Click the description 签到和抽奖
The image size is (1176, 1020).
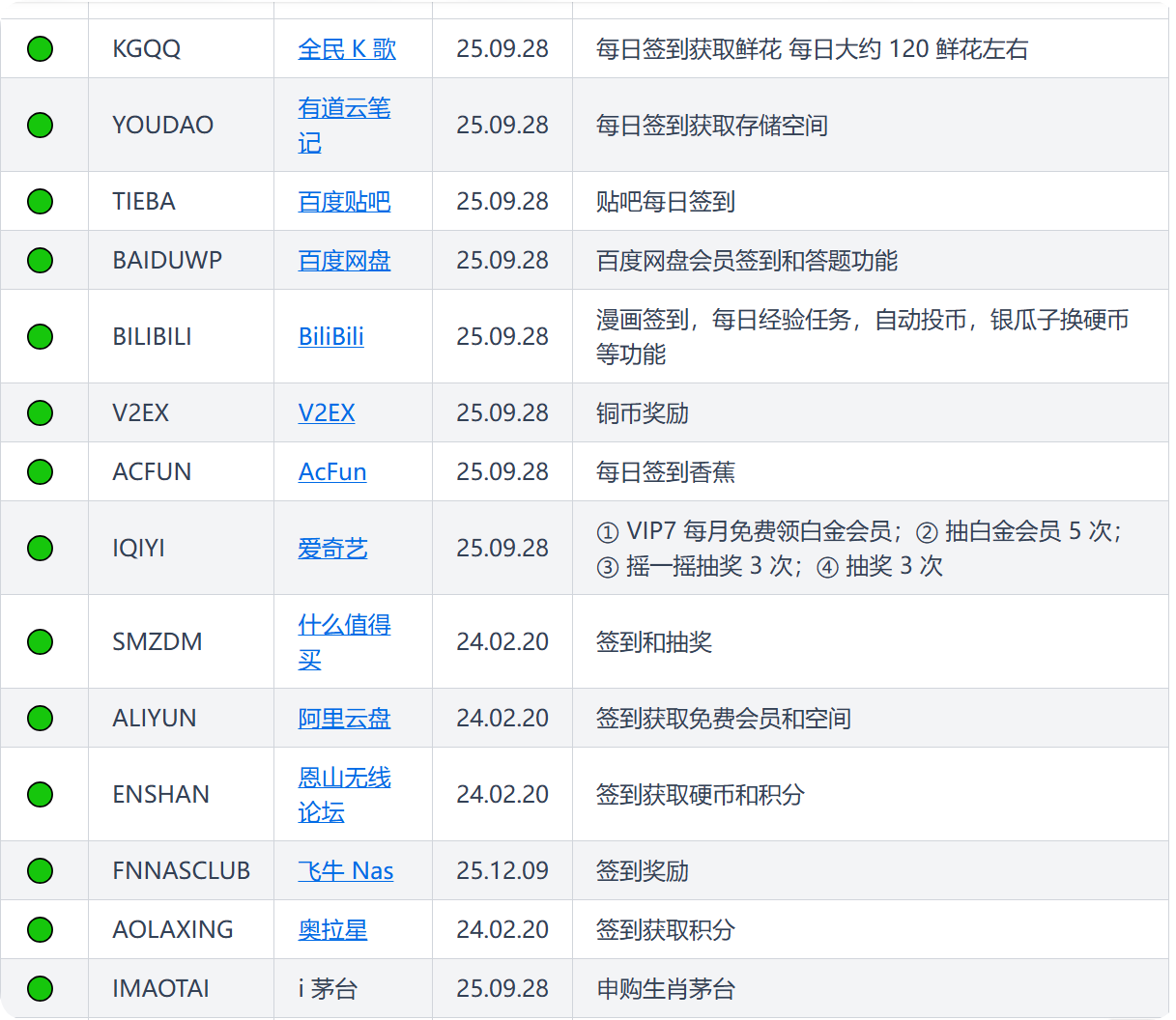654,641
